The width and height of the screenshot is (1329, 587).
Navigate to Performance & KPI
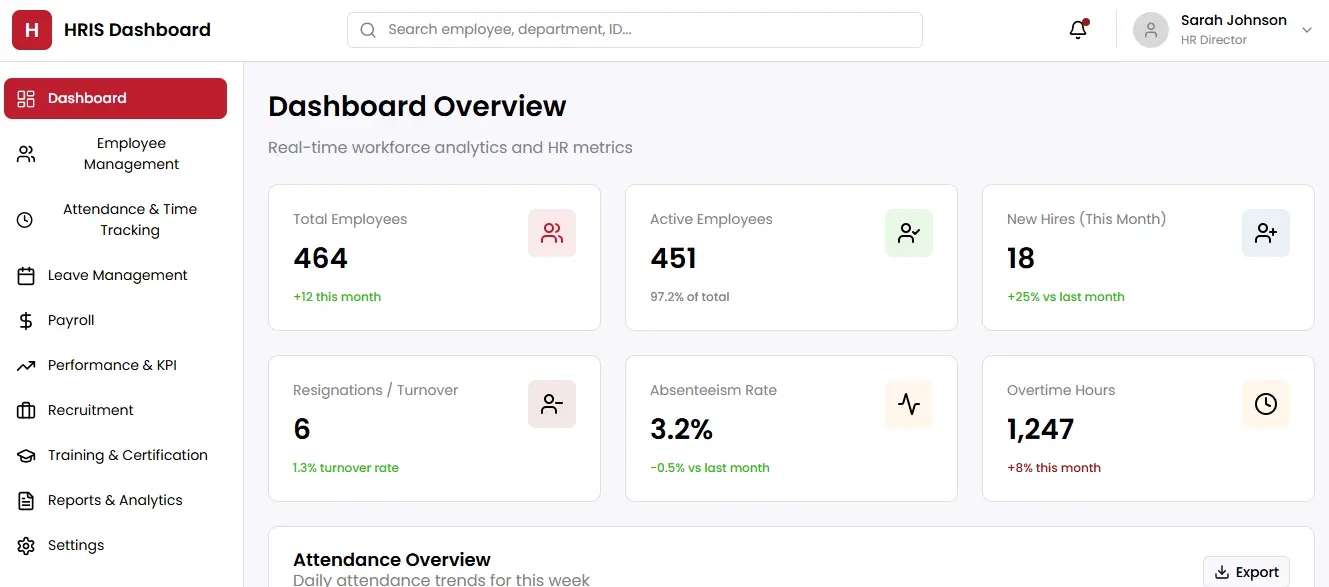[112, 365]
